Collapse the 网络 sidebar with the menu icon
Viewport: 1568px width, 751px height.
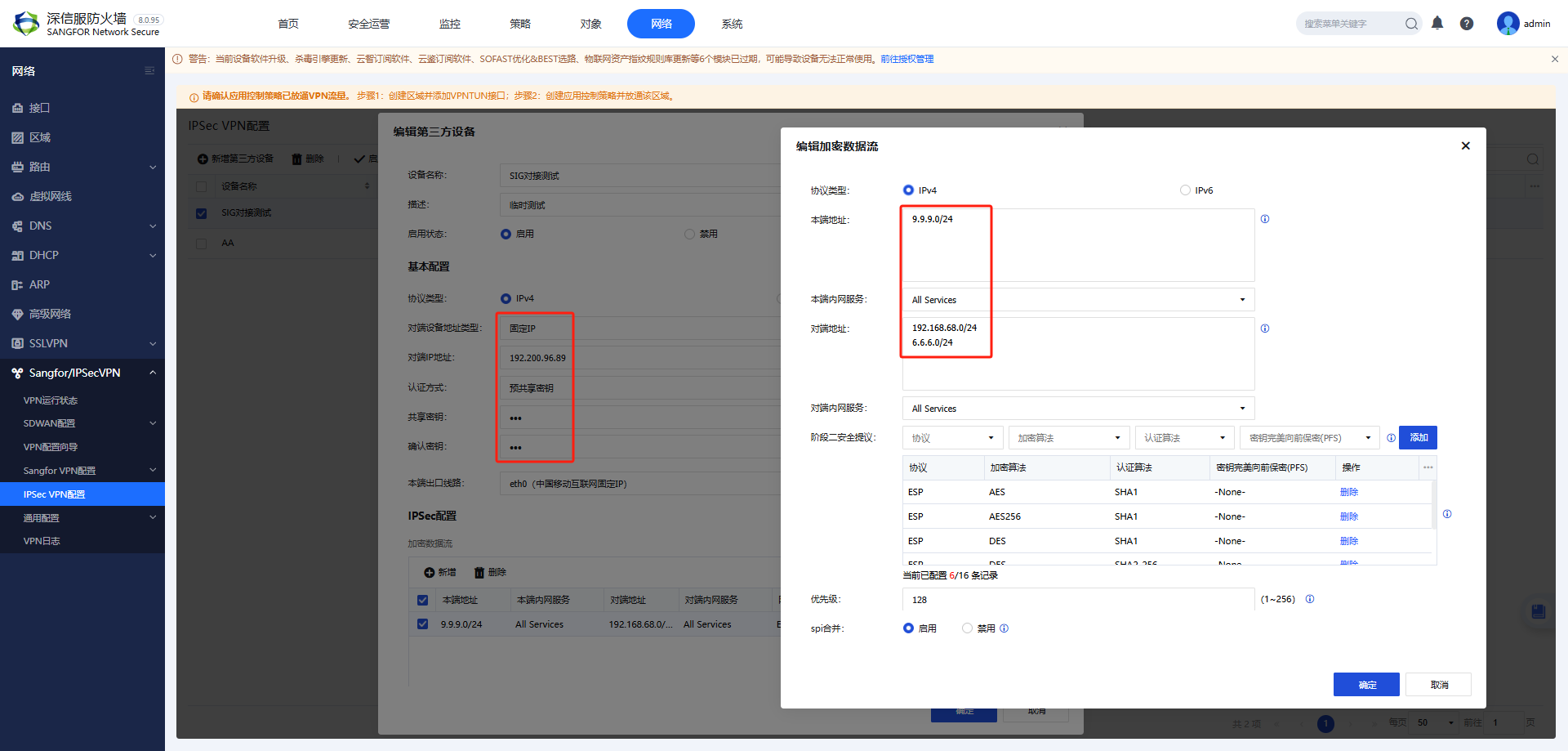pos(149,71)
